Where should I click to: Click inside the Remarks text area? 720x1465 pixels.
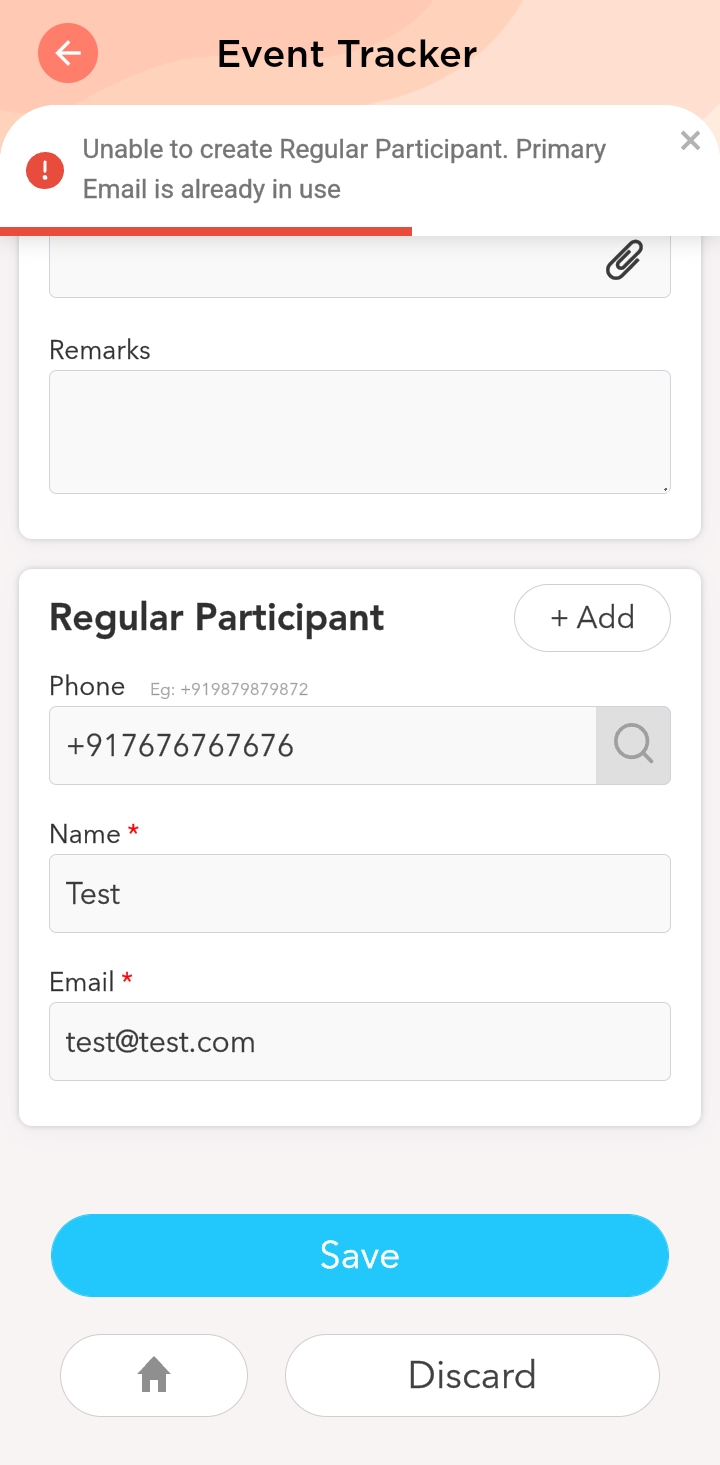click(x=359, y=431)
